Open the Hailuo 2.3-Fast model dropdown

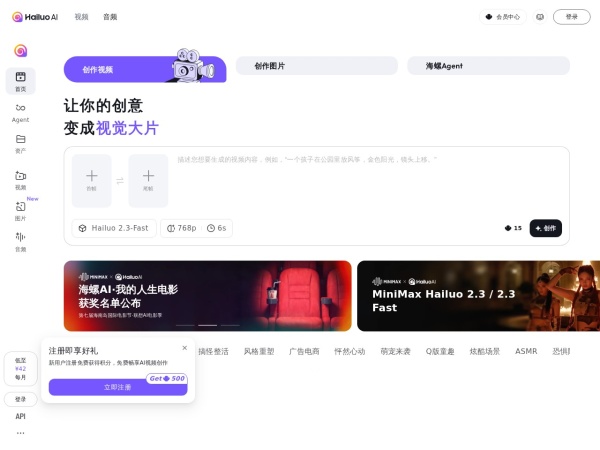(113, 228)
